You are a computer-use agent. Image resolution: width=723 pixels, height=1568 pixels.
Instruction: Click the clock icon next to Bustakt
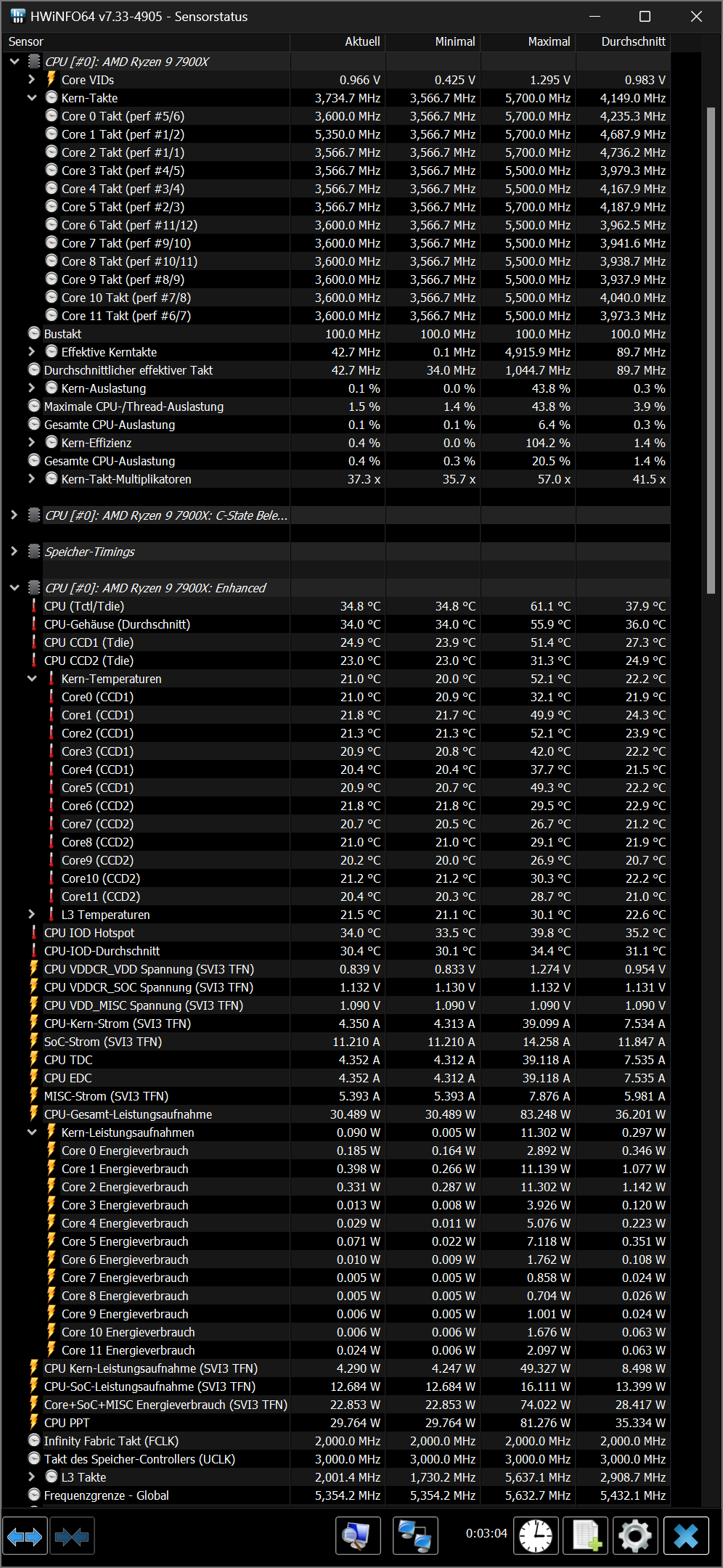pyautogui.click(x=34, y=333)
